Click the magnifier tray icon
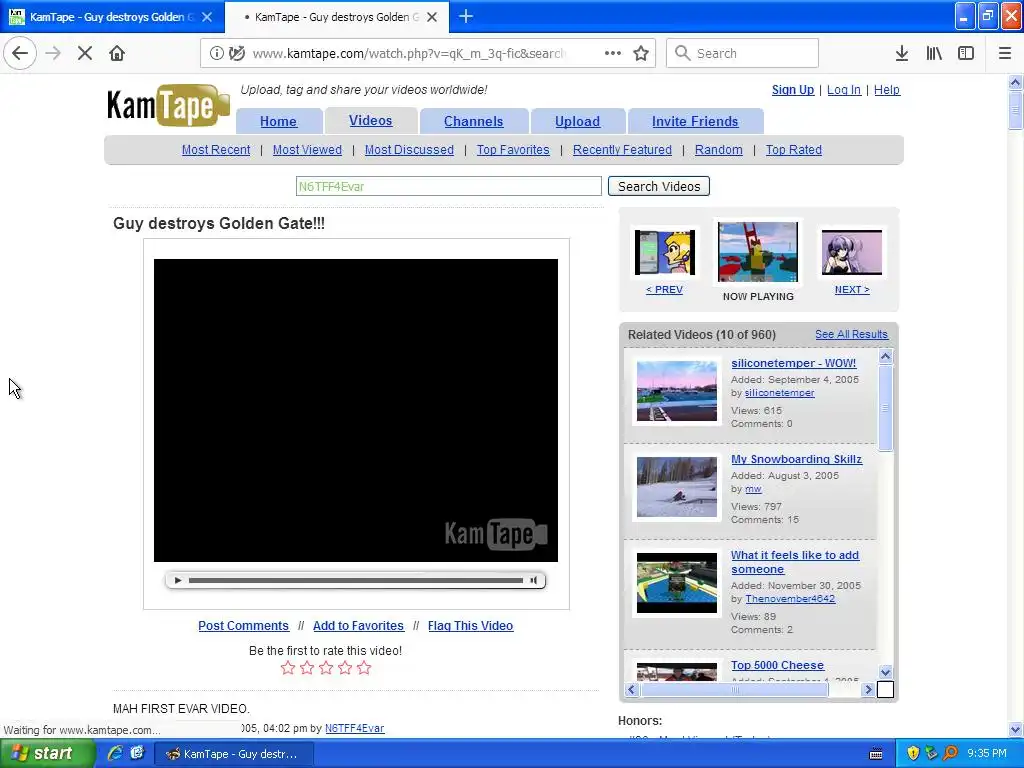The height and width of the screenshot is (768, 1024). click(950, 753)
